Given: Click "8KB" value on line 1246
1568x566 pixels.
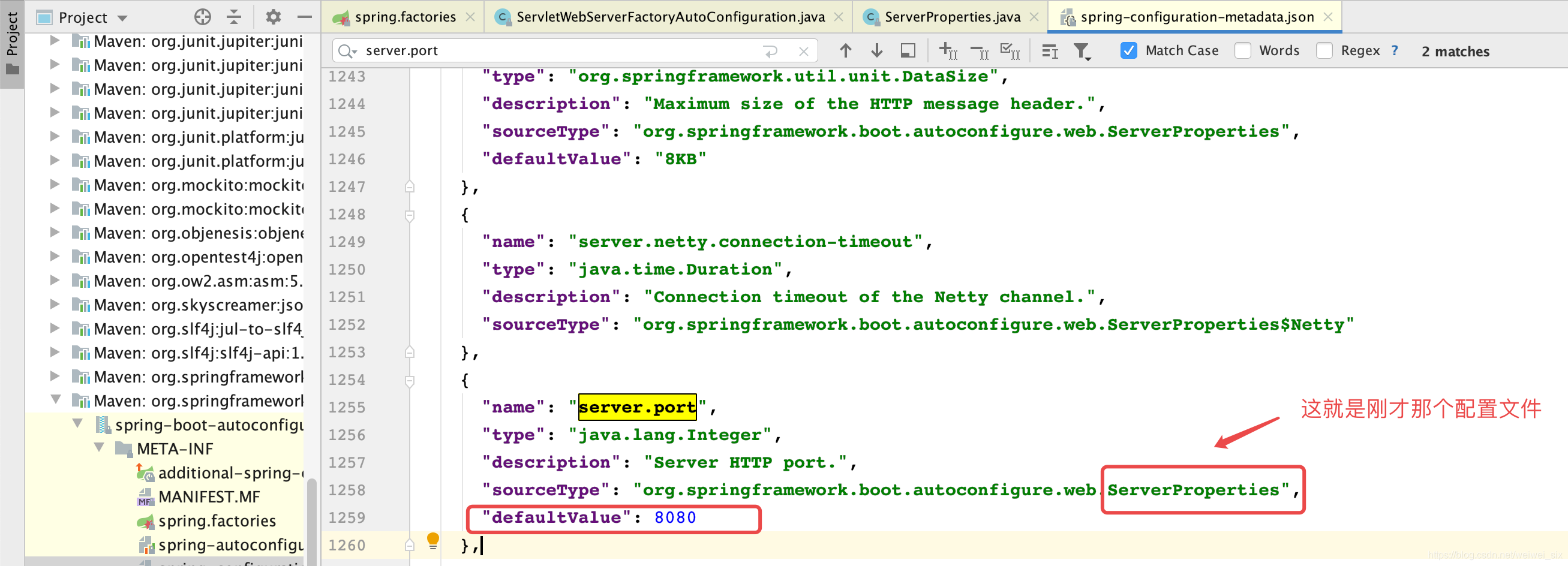Looking at the screenshot, I should coord(680,159).
